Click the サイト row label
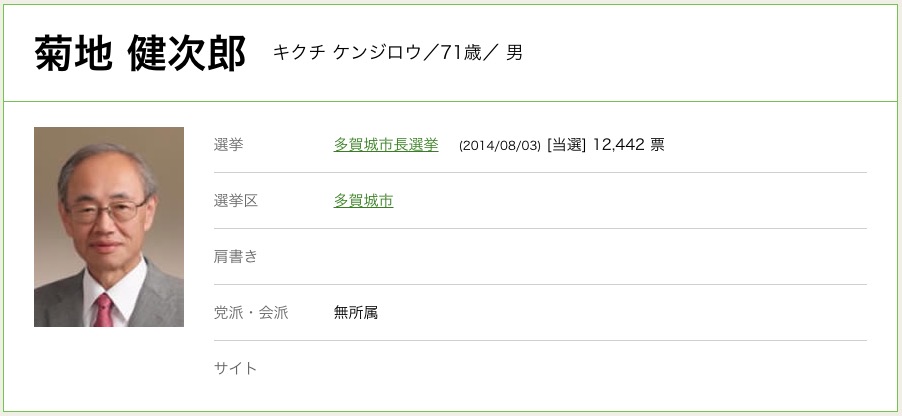Screen dimensions: 902x416 [236, 369]
